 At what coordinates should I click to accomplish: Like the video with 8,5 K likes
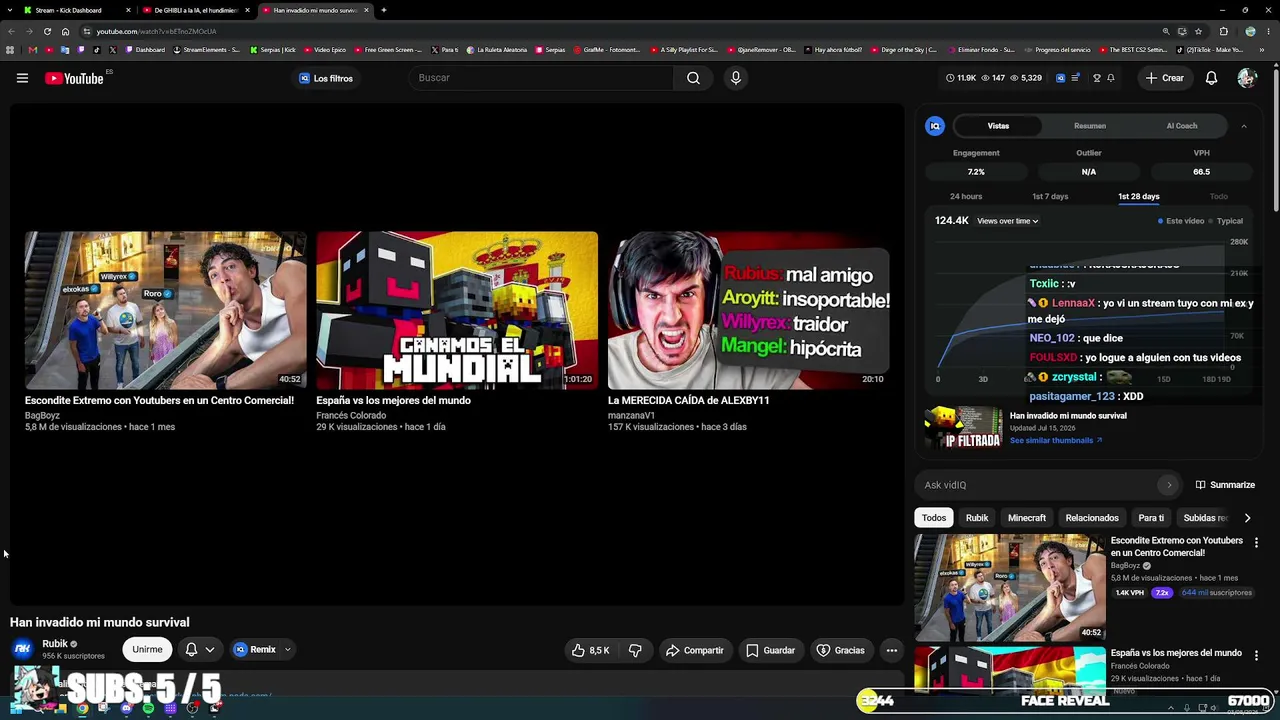click(x=590, y=650)
